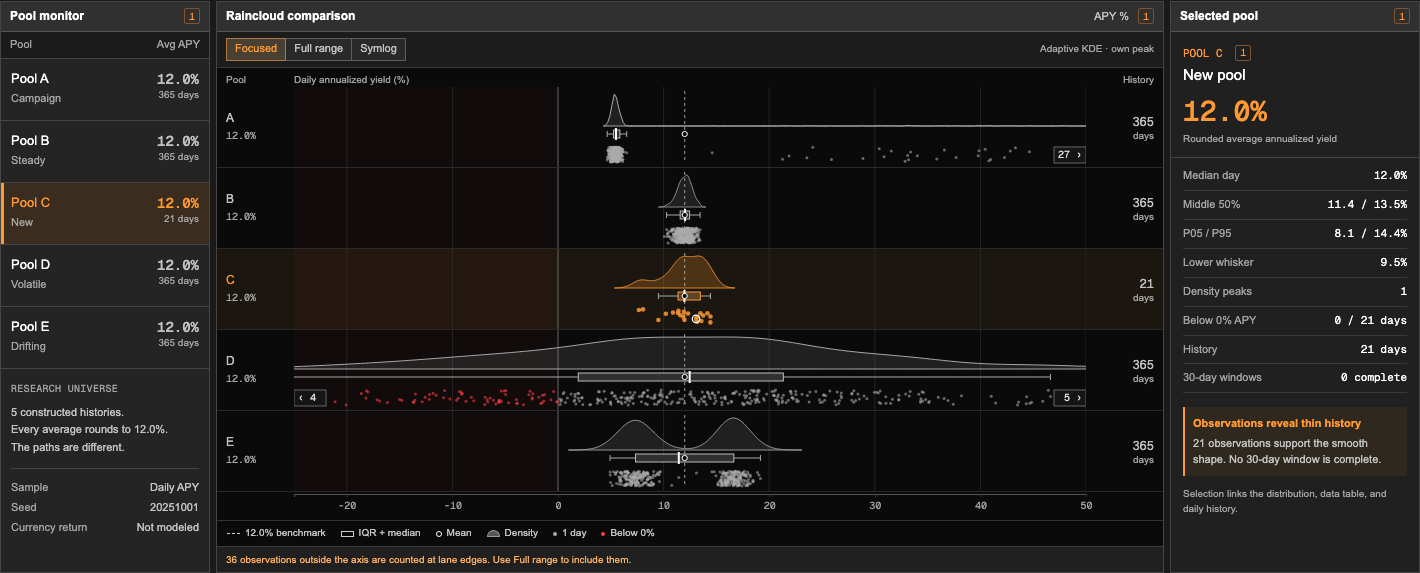Click the Observations reveal thin history callout
This screenshot has width=1420, height=573.
coord(1294,441)
